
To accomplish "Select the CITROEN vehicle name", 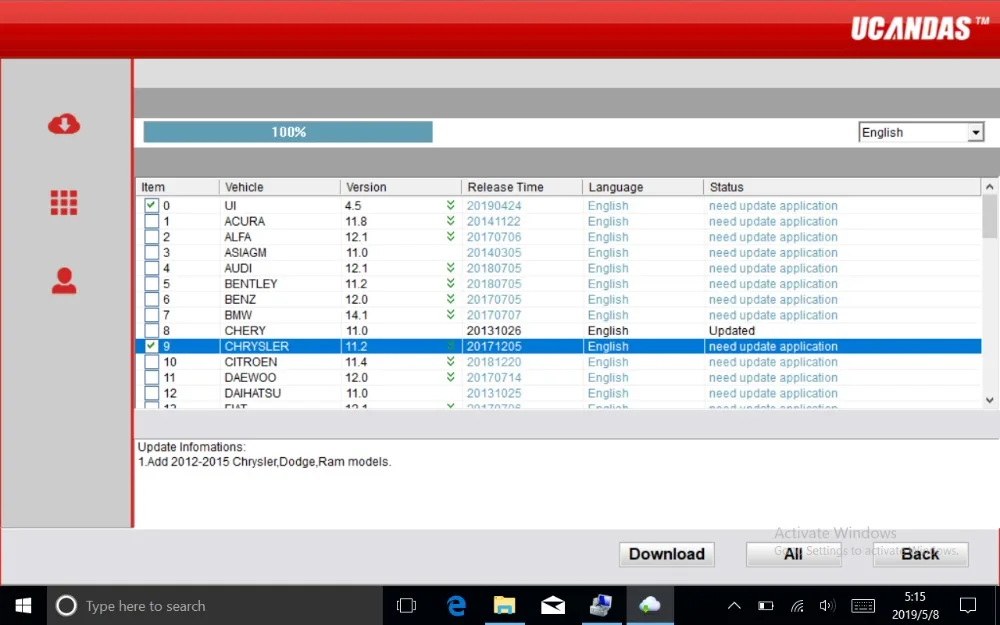I will [x=251, y=362].
